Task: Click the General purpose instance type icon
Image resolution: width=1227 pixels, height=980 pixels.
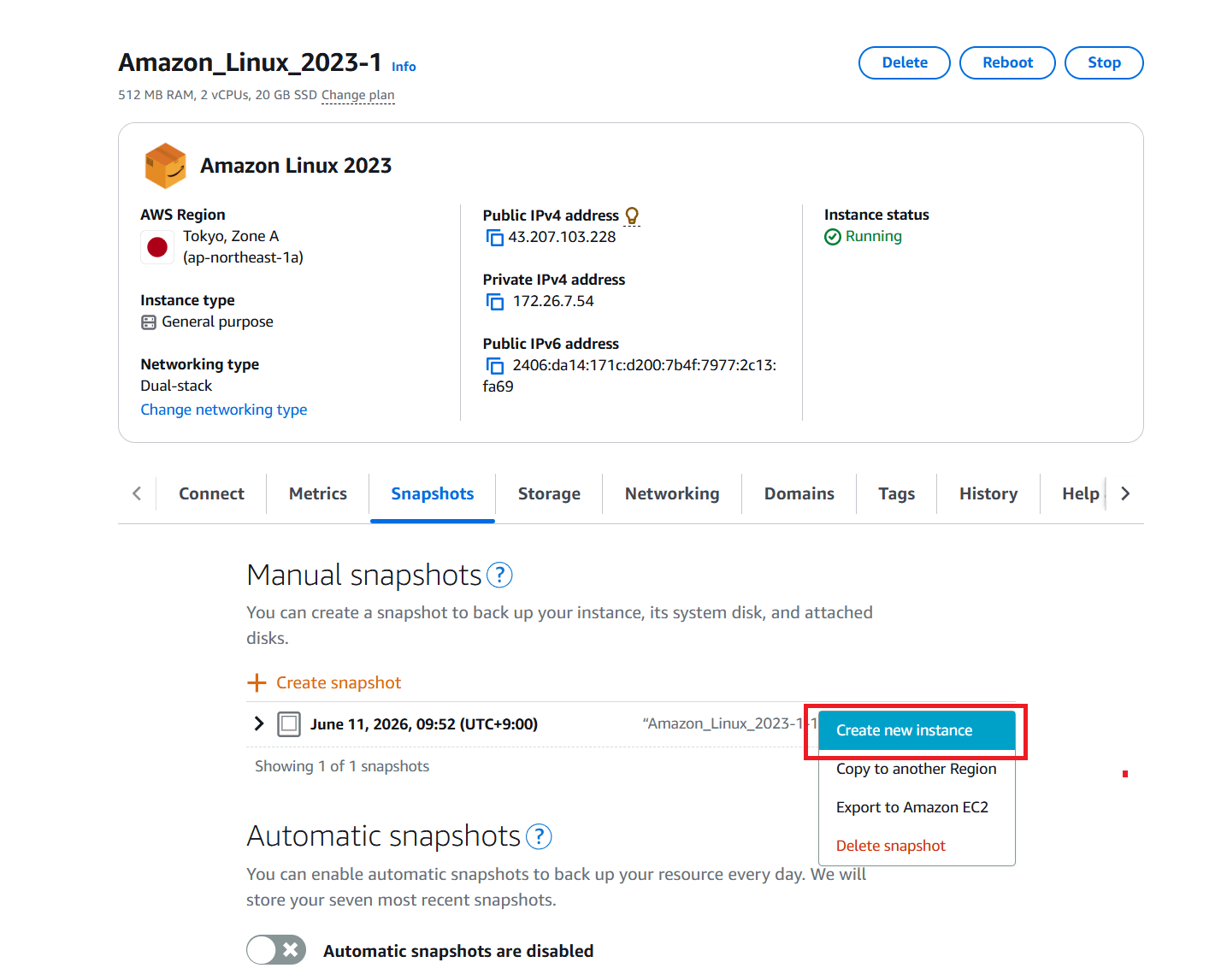Action: point(149,322)
